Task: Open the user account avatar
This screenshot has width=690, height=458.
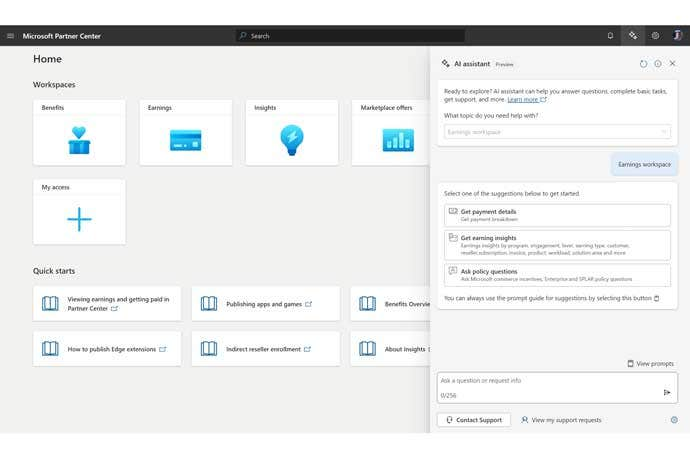Action: tap(678, 36)
